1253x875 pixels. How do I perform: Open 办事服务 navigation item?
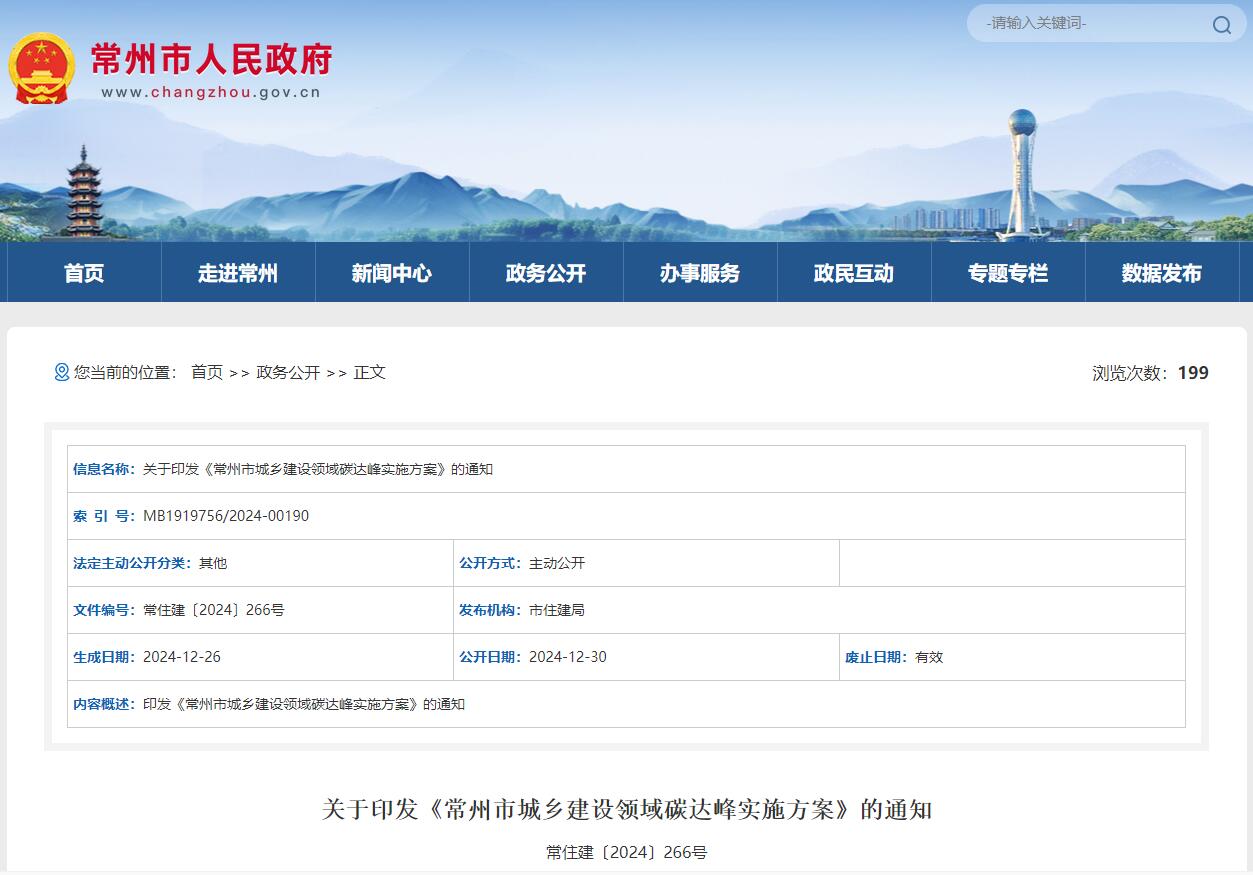click(x=700, y=273)
